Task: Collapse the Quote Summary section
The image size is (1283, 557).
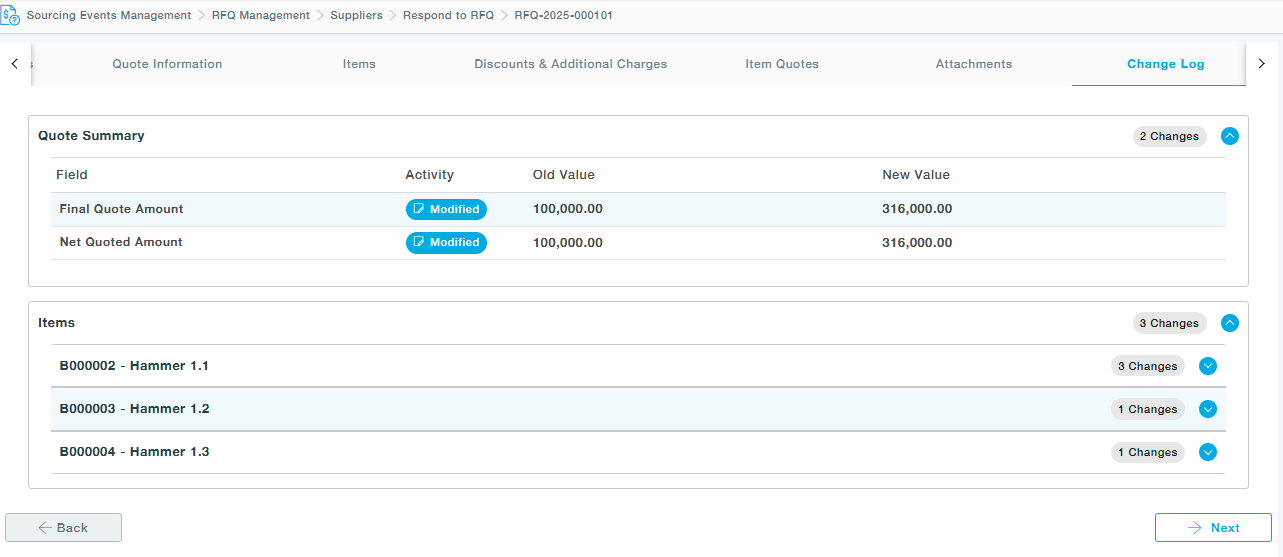Action: pyautogui.click(x=1230, y=136)
